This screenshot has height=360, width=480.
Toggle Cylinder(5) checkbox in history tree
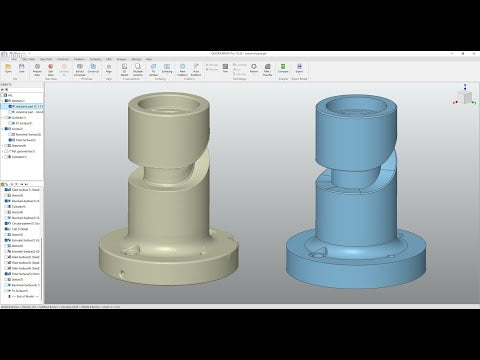click(6, 207)
